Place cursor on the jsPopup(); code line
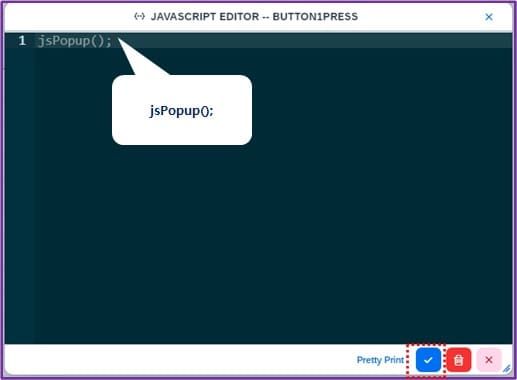 [x=75, y=41]
